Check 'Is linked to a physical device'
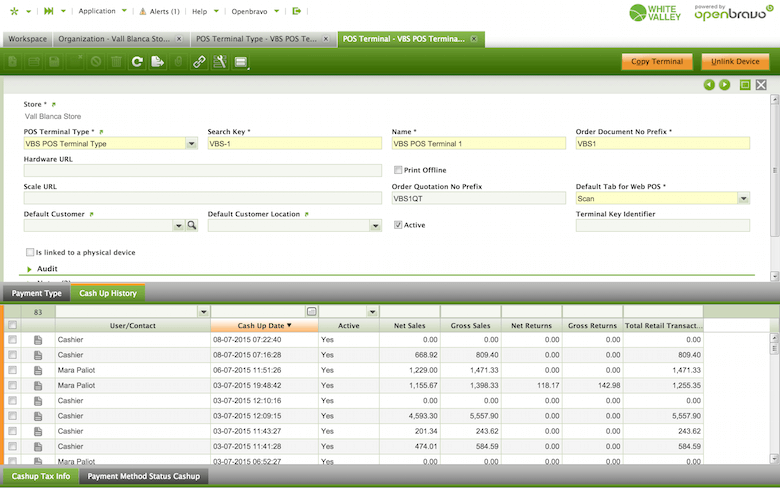780x488 pixels. coord(29,253)
